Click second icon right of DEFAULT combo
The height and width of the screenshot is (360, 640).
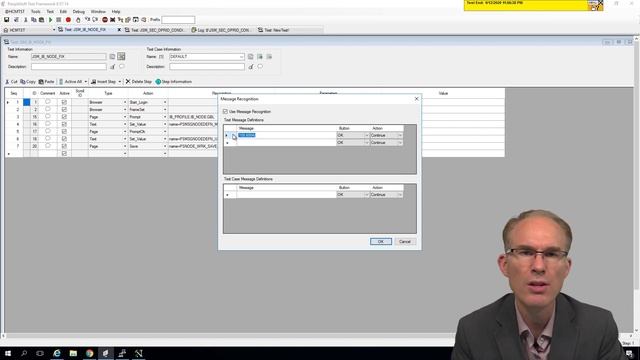pos(260,57)
